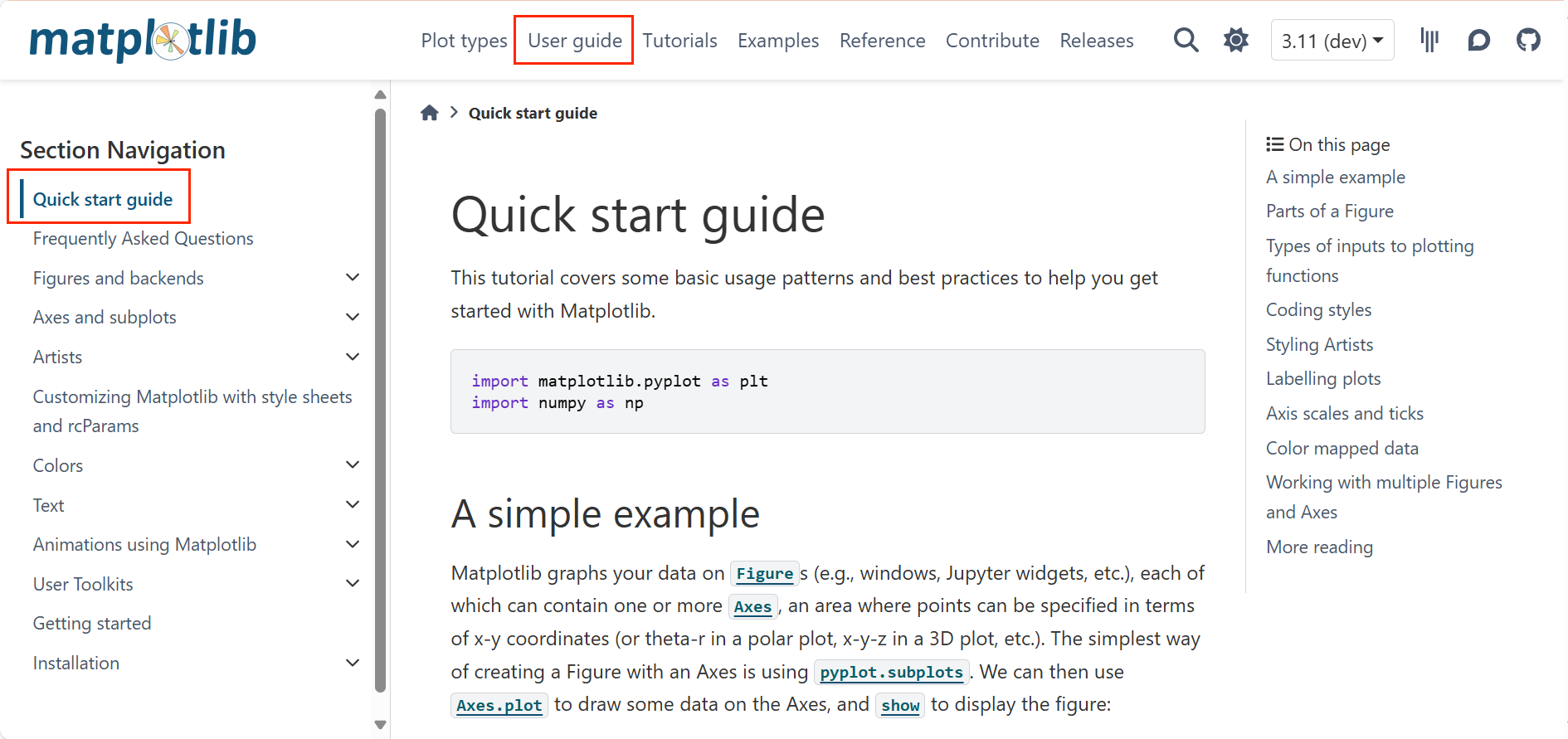Open Colors sidebar link
1568x739 pixels.
pos(58,465)
